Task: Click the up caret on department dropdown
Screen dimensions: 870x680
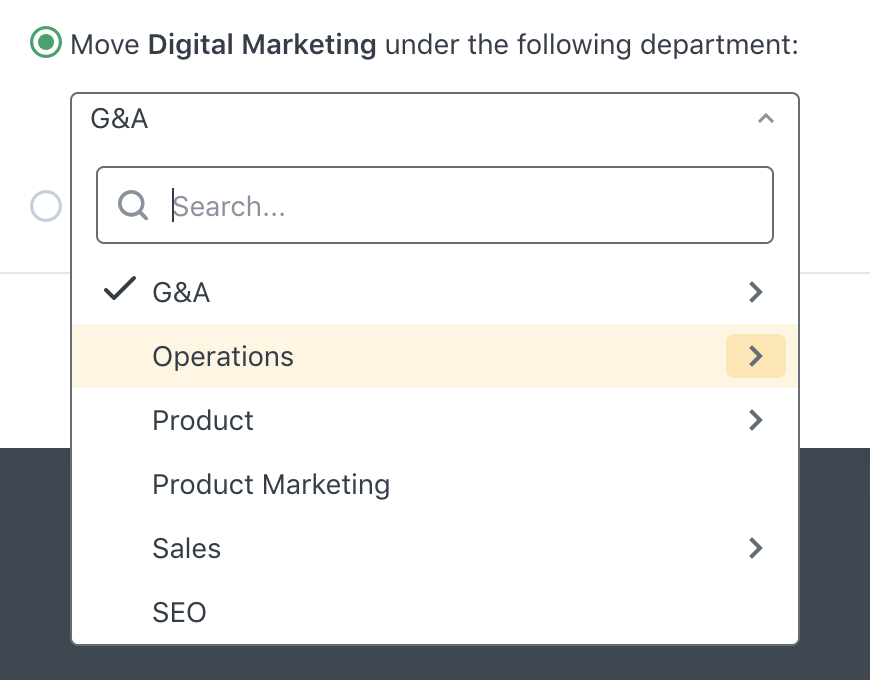Action: (x=765, y=119)
